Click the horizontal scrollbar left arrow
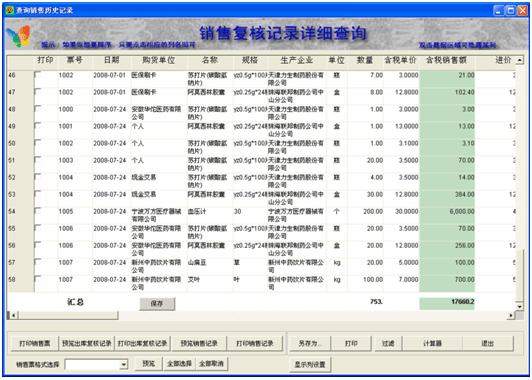Screen dimensions: 532x380 coord(14,315)
